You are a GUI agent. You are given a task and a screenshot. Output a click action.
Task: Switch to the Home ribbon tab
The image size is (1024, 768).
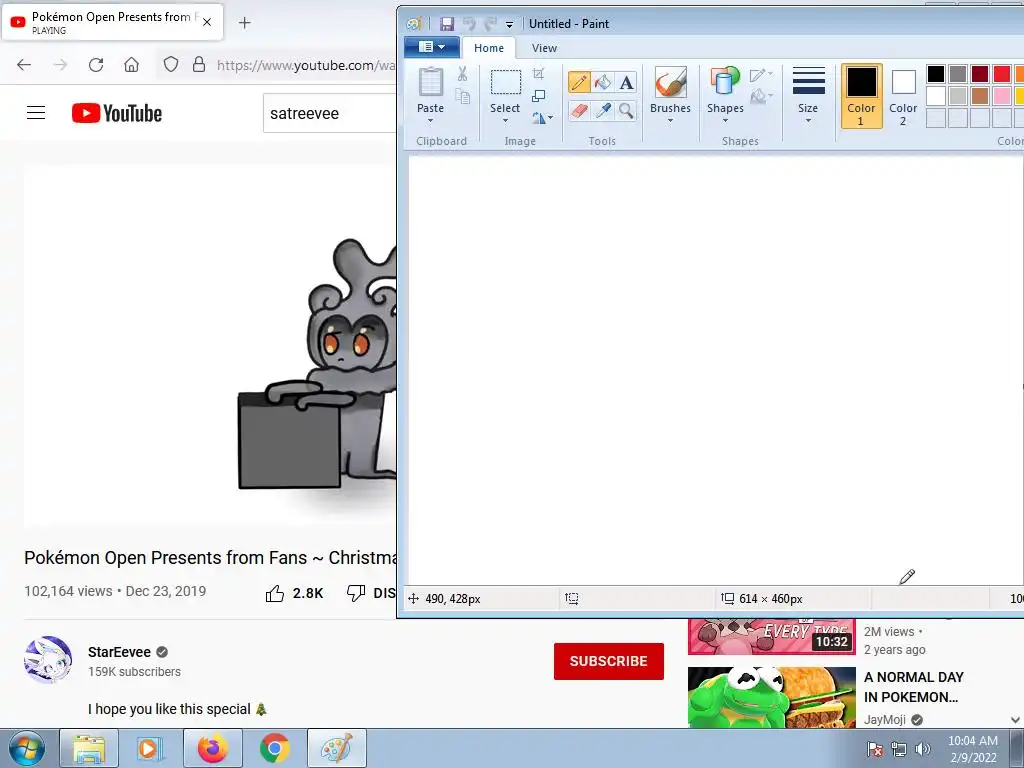click(488, 48)
